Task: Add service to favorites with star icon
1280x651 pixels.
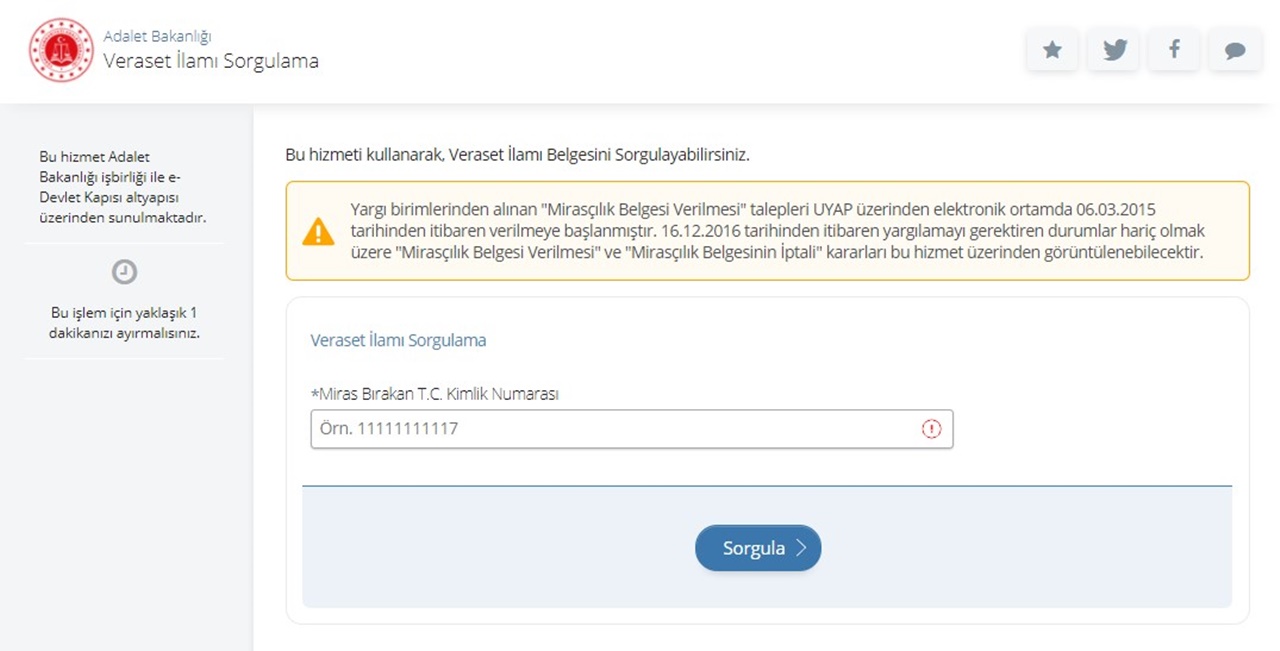Action: click(1052, 50)
